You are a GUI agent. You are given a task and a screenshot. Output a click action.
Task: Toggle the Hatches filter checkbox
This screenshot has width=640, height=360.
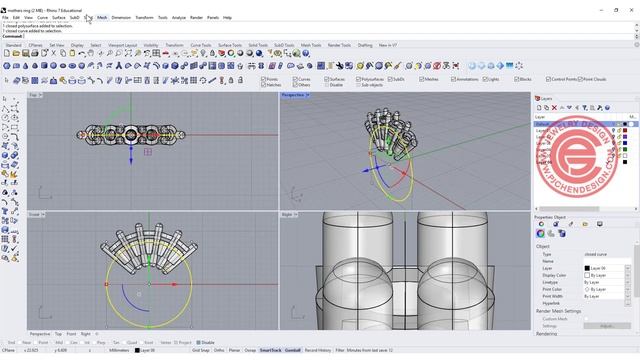[x=263, y=85]
